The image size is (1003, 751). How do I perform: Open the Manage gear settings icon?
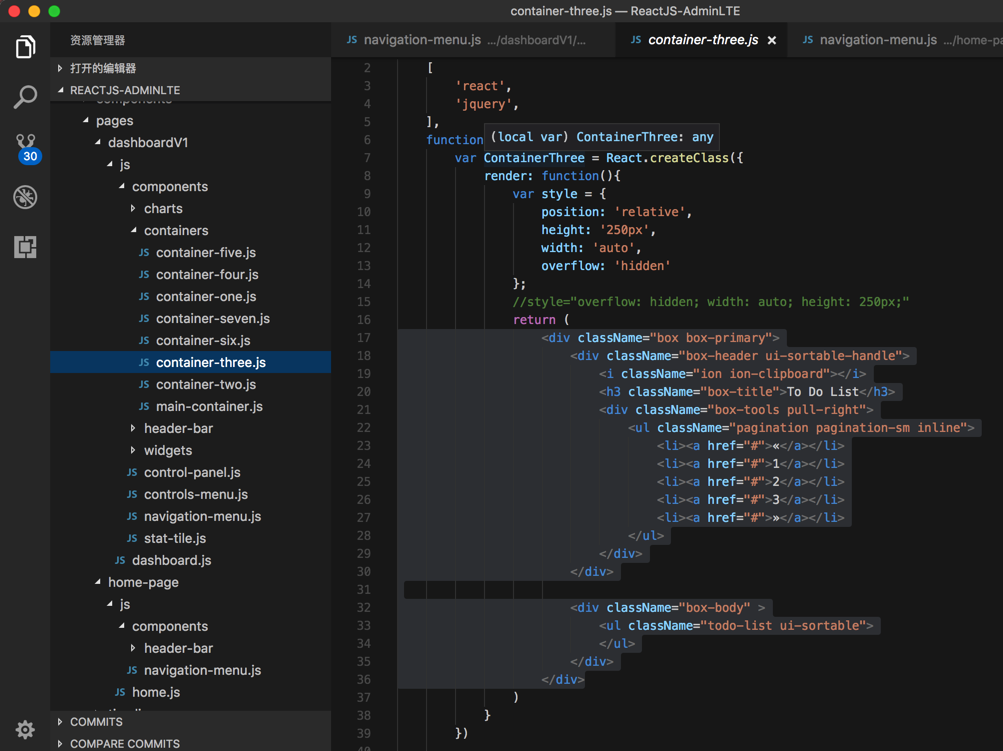click(25, 730)
